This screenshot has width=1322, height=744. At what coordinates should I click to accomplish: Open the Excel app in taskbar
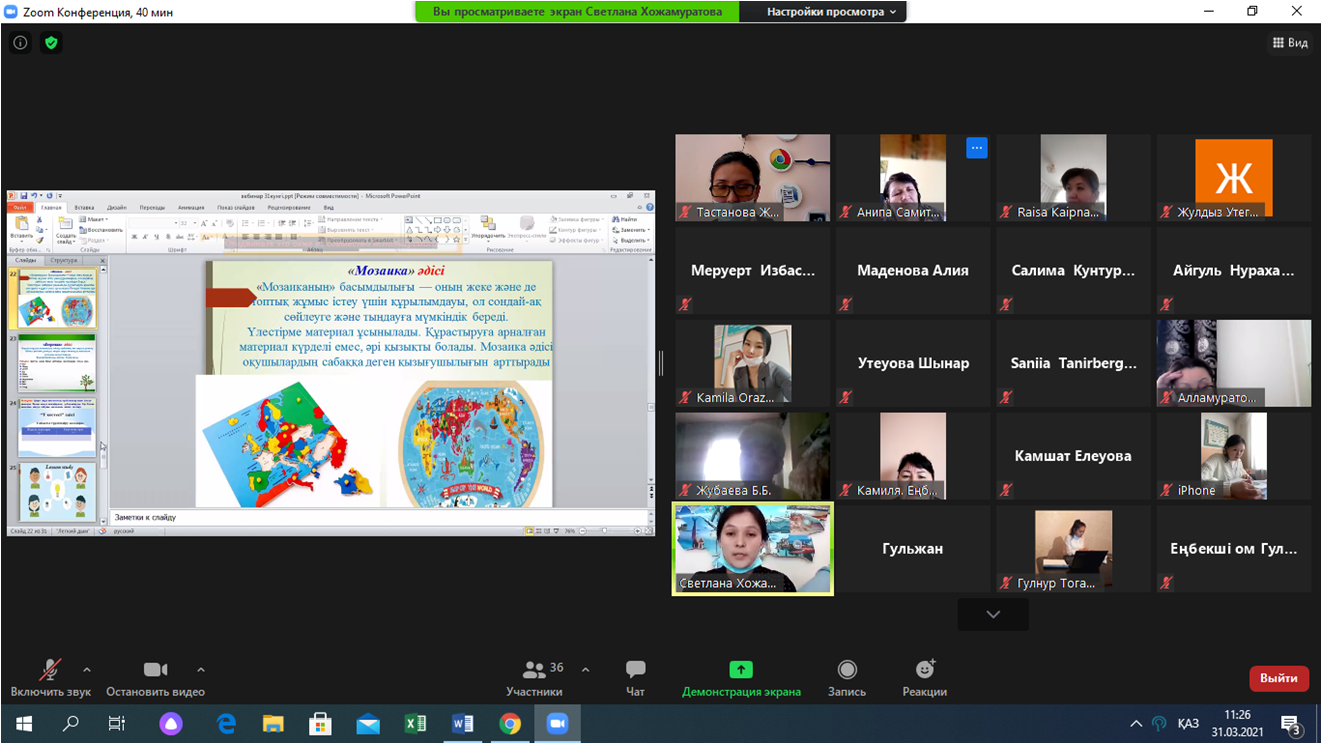[415, 724]
